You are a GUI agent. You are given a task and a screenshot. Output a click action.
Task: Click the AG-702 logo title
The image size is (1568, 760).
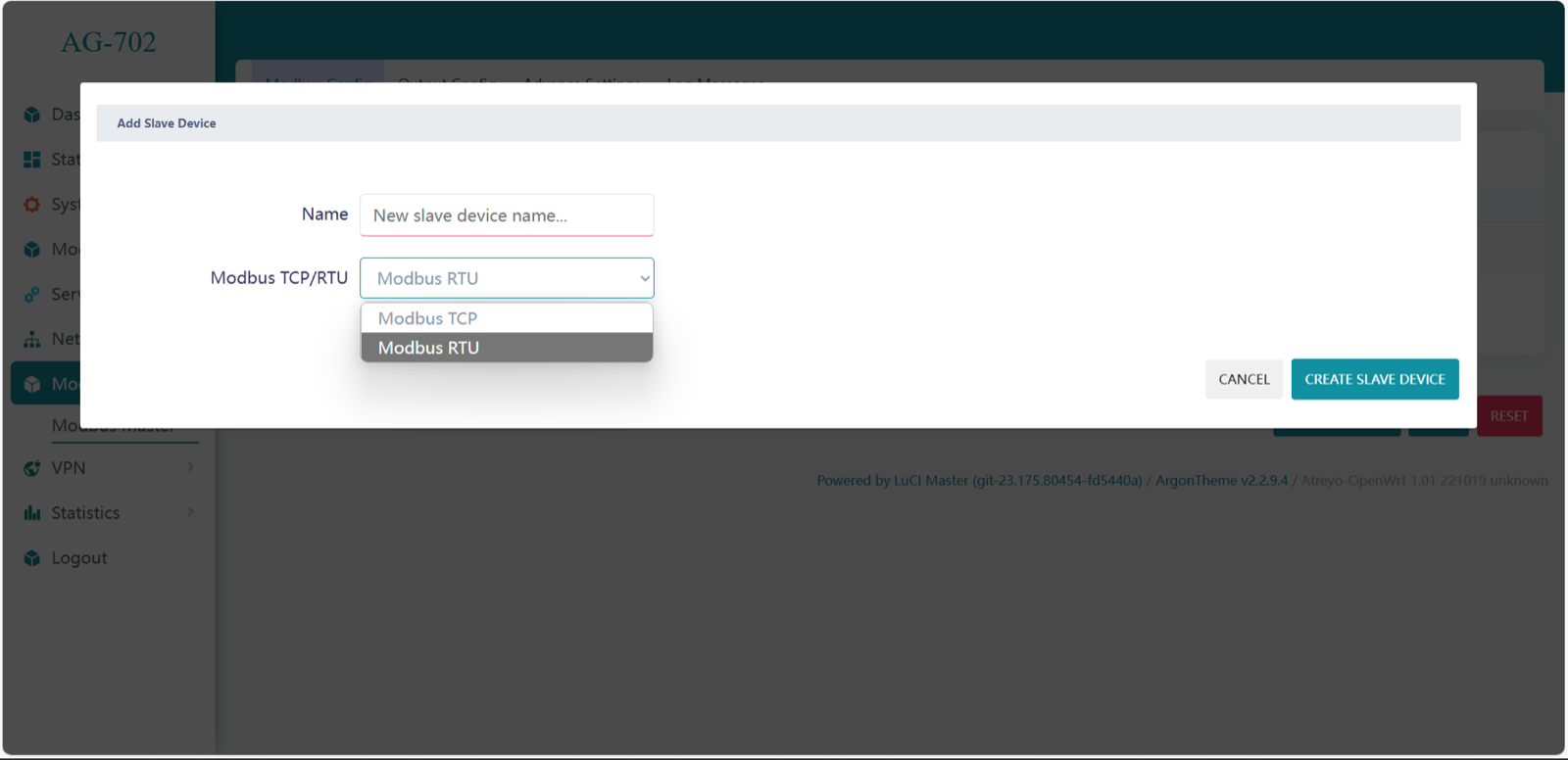coord(109,42)
